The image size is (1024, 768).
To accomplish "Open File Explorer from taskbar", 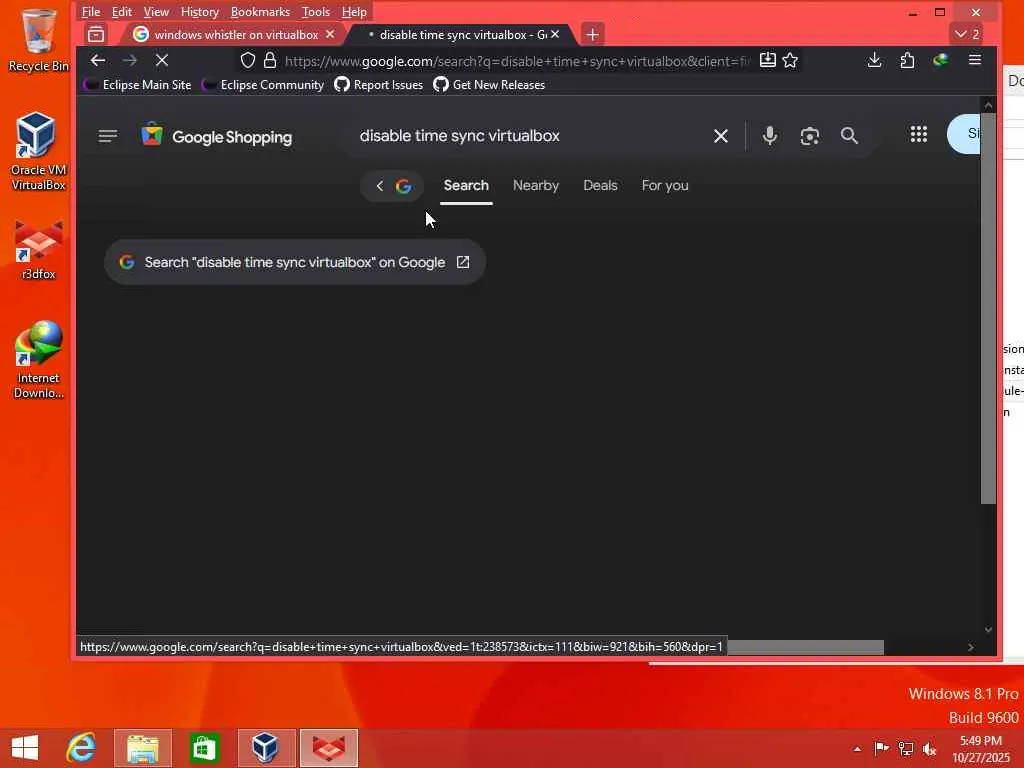I will point(143,748).
